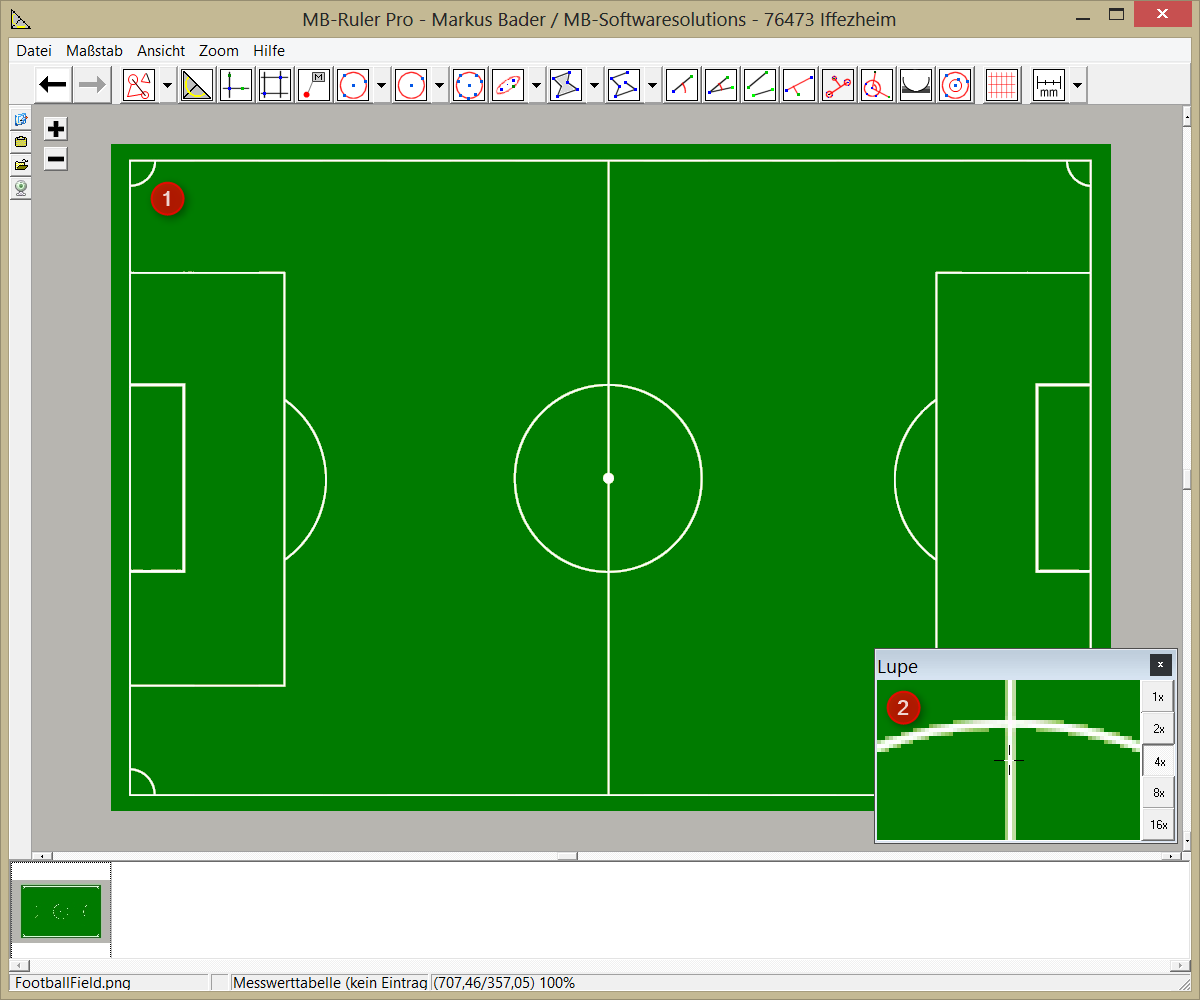Viewport: 1200px width, 1000px height.
Task: Select the parallel lines distance tool
Action: click(x=760, y=85)
